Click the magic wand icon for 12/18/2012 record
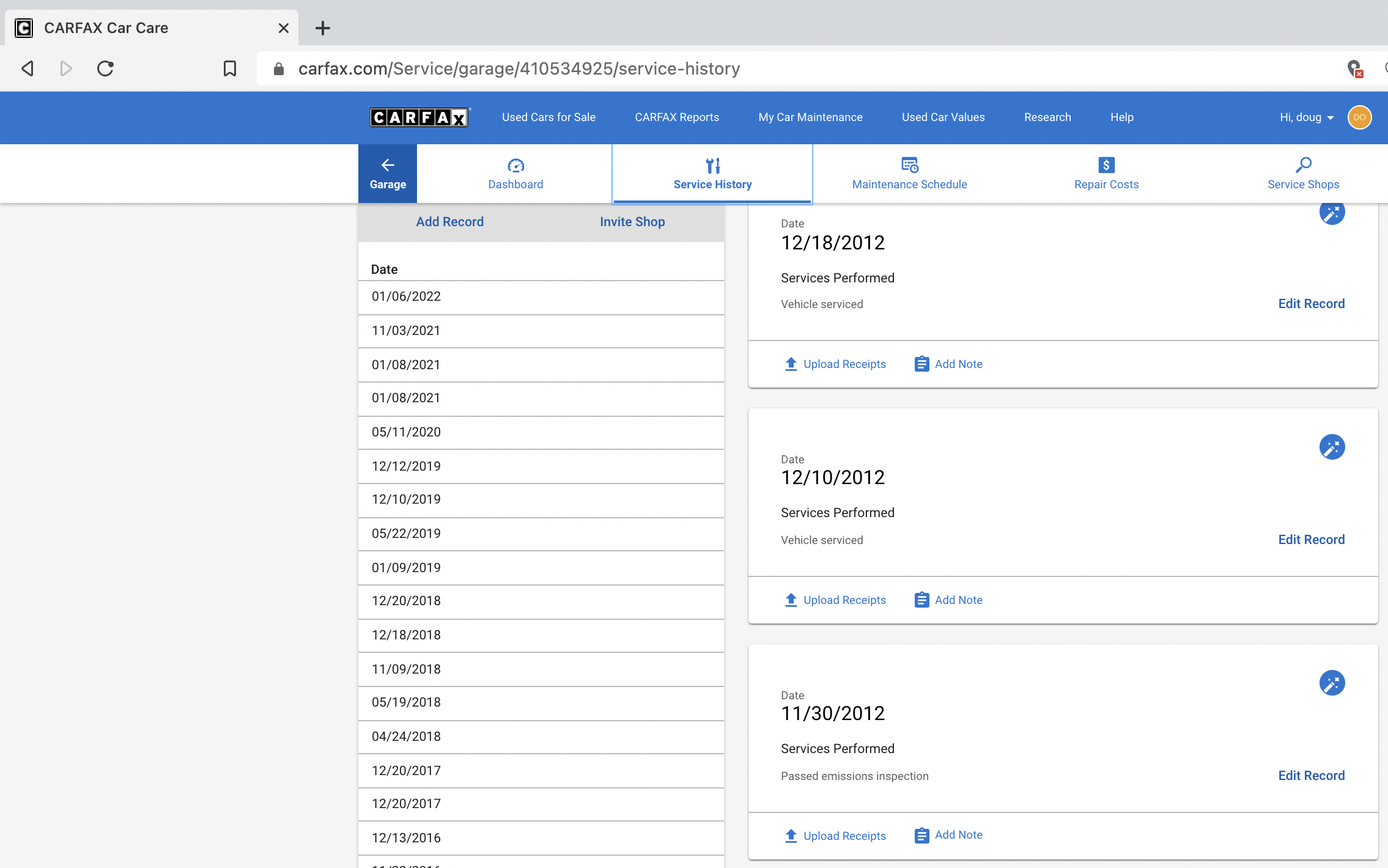1388x868 pixels. 1332,213
